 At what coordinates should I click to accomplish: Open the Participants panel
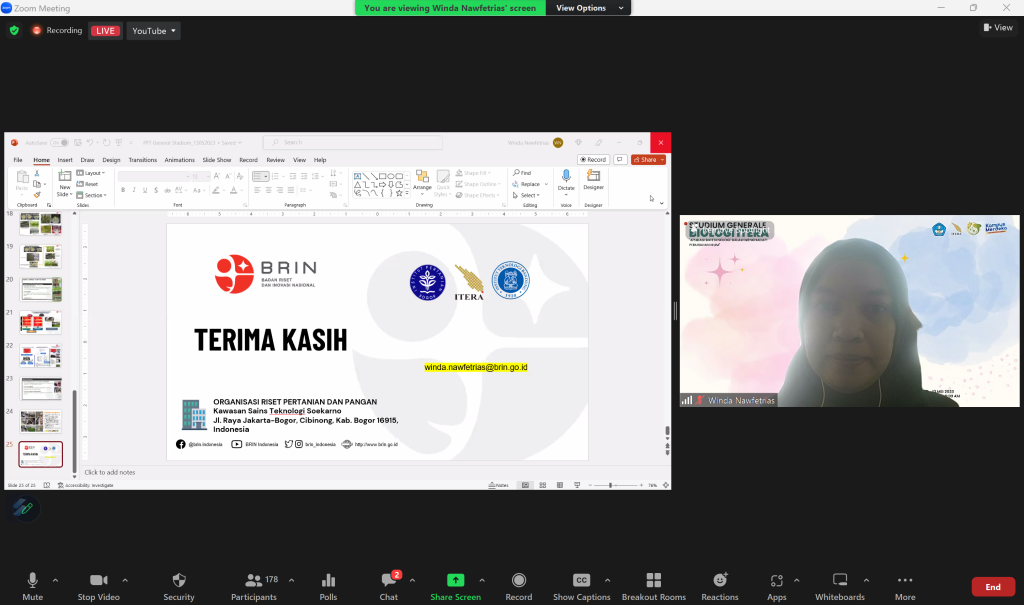click(254, 586)
